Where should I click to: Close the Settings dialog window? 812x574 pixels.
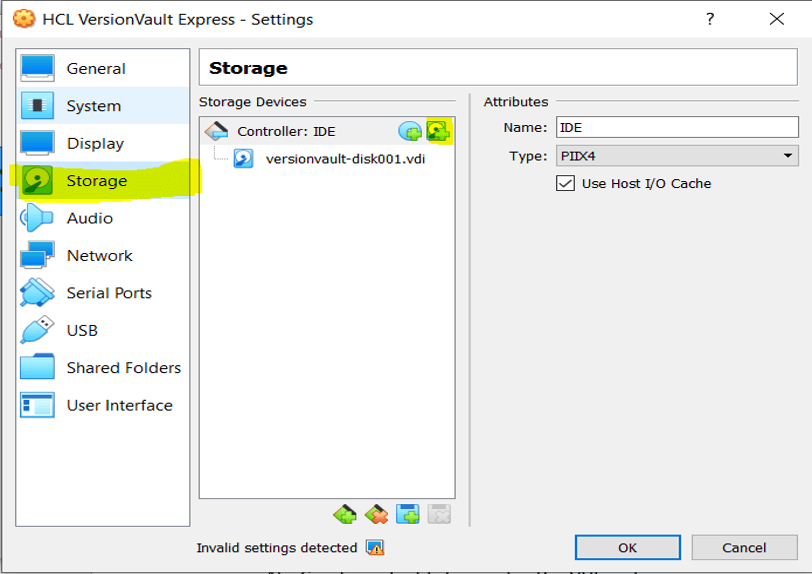click(x=777, y=19)
